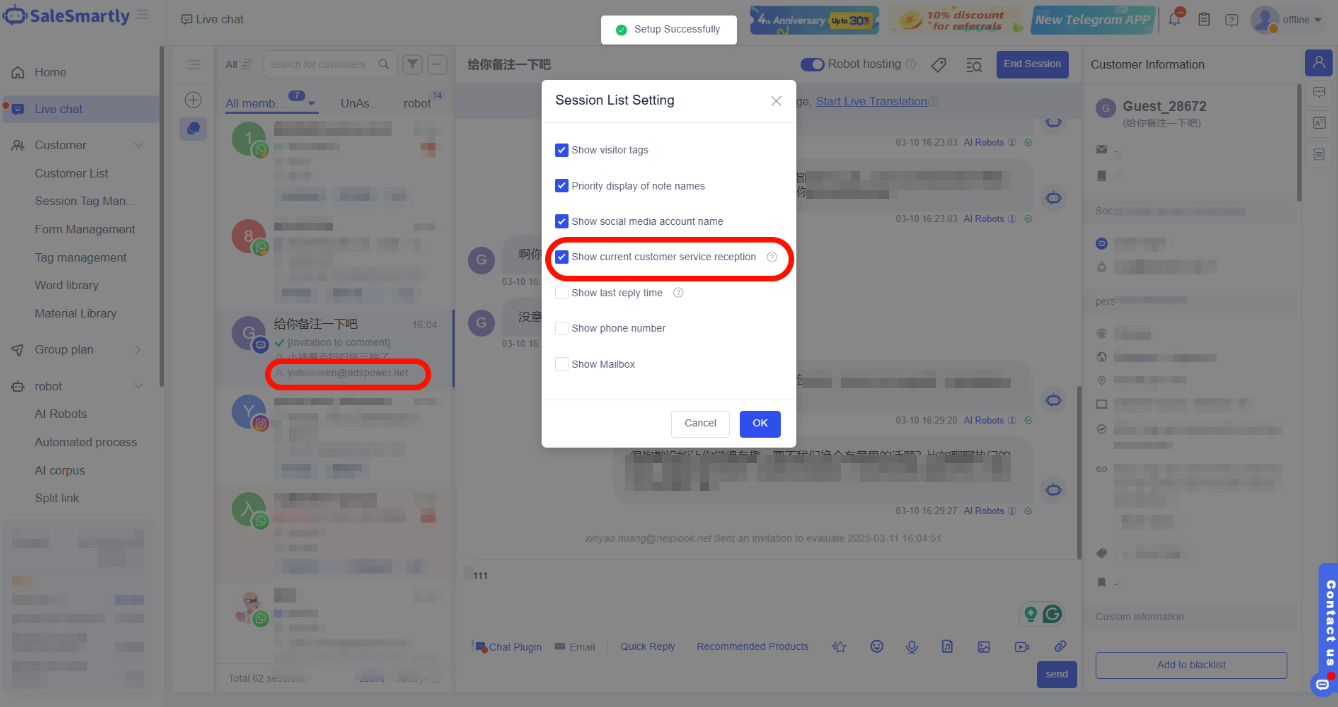1338x707 pixels.
Task: Open AI Robots page
Action: [x=61, y=414]
